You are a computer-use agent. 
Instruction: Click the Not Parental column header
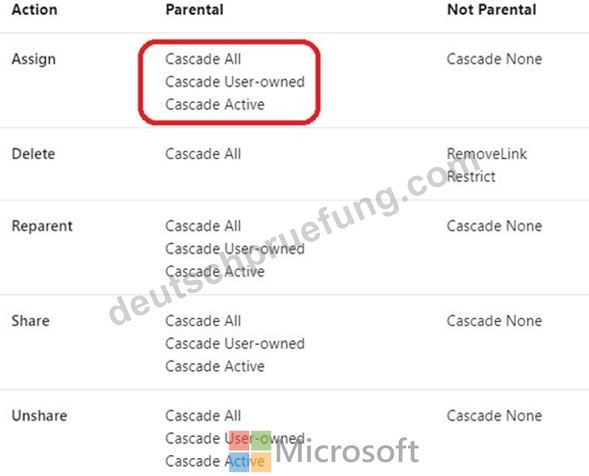(492, 10)
